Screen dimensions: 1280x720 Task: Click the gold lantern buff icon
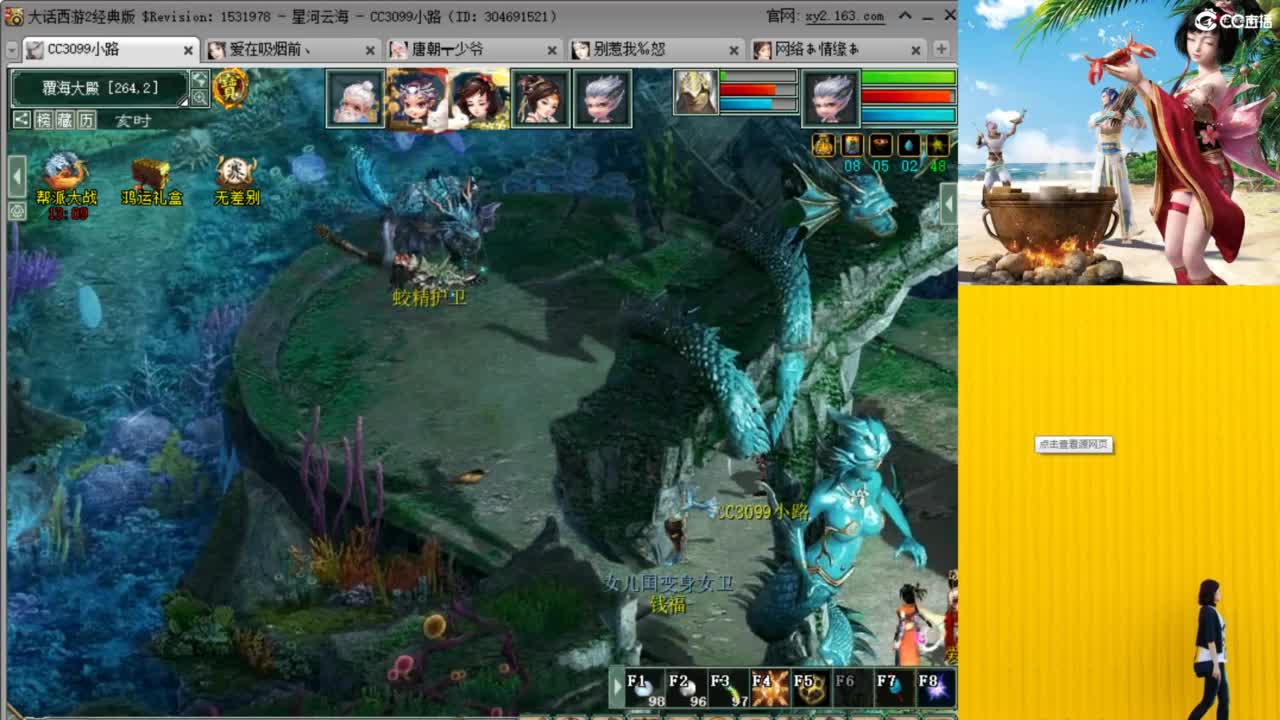pos(823,145)
